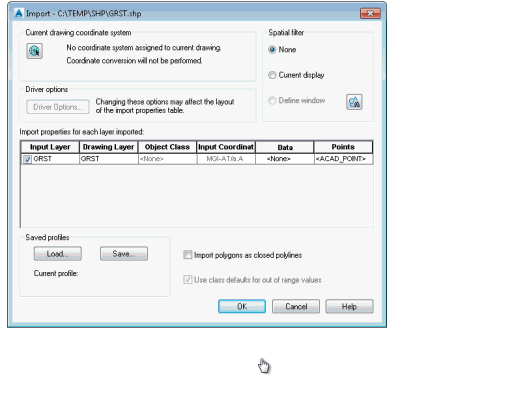Click the Save profile button
529x400 pixels.
[124, 254]
